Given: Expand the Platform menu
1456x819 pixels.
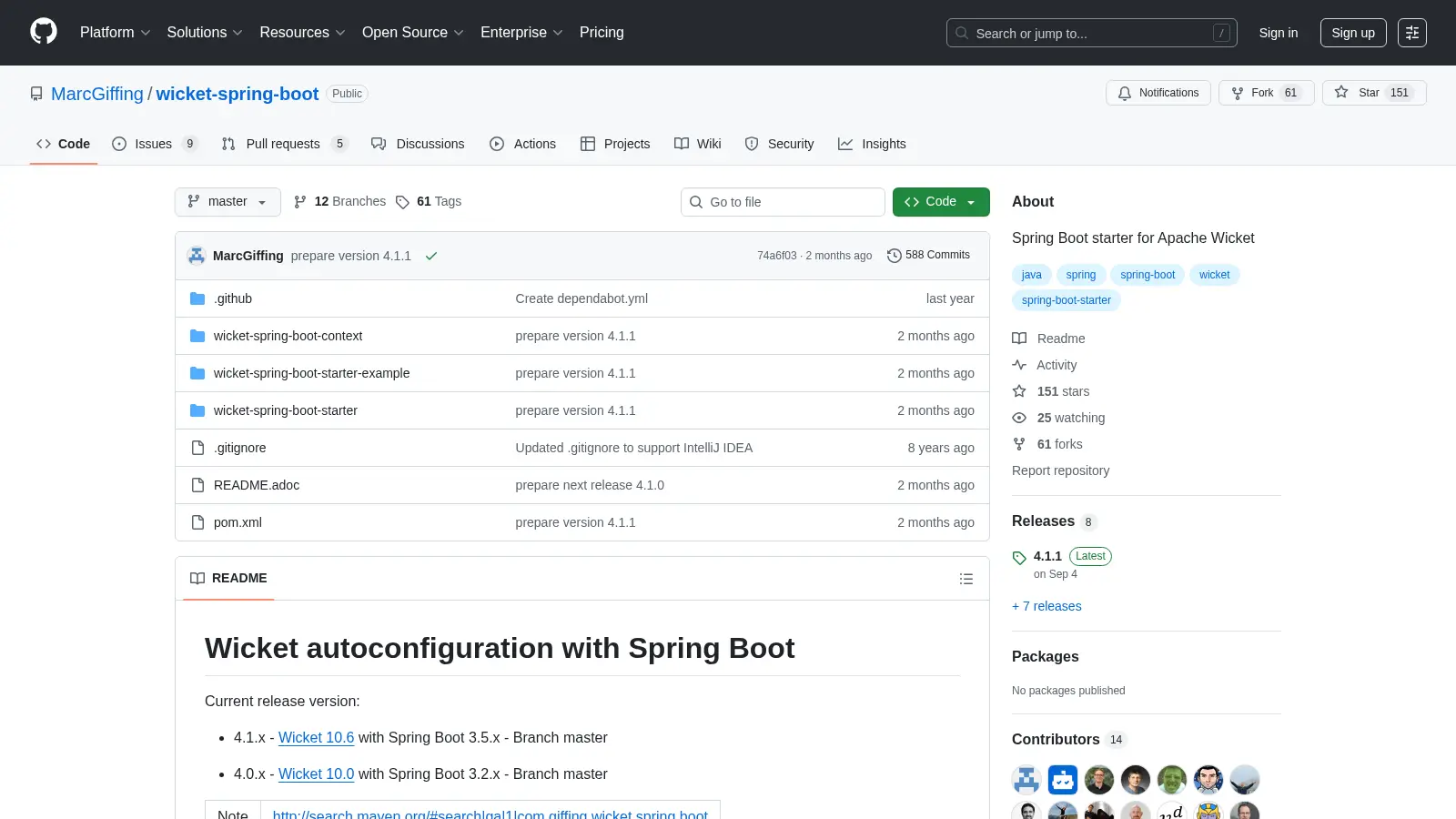Looking at the screenshot, I should tap(115, 33).
